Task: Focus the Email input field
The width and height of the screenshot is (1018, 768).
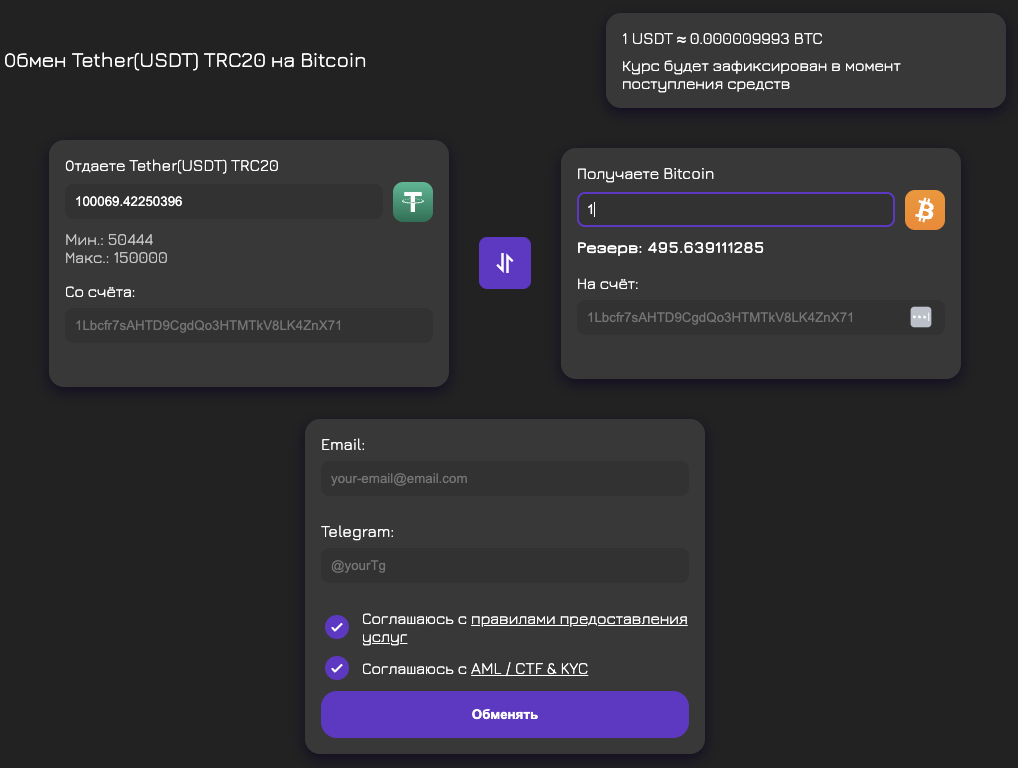Action: (x=504, y=478)
